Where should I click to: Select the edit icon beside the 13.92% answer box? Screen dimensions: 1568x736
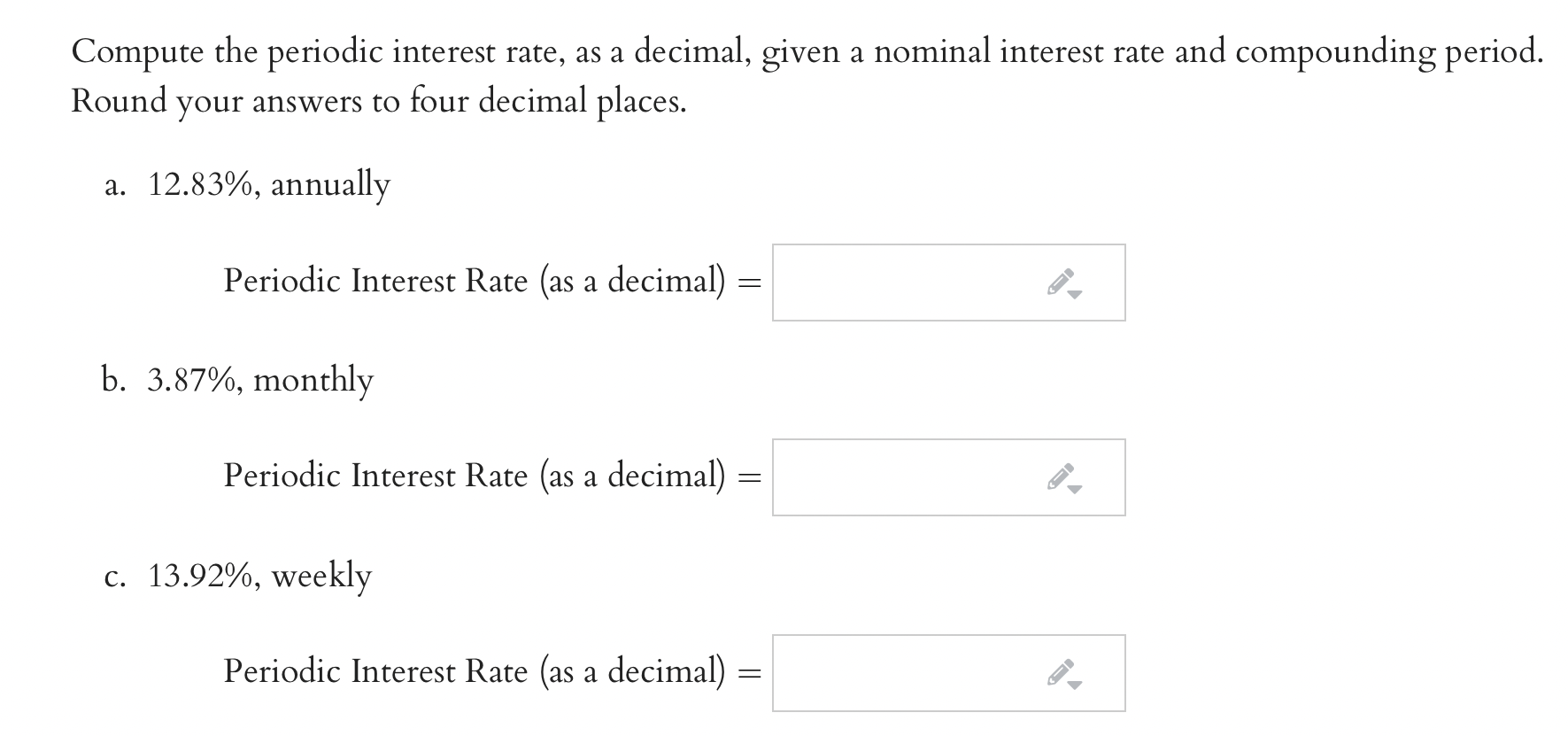[x=1060, y=672]
